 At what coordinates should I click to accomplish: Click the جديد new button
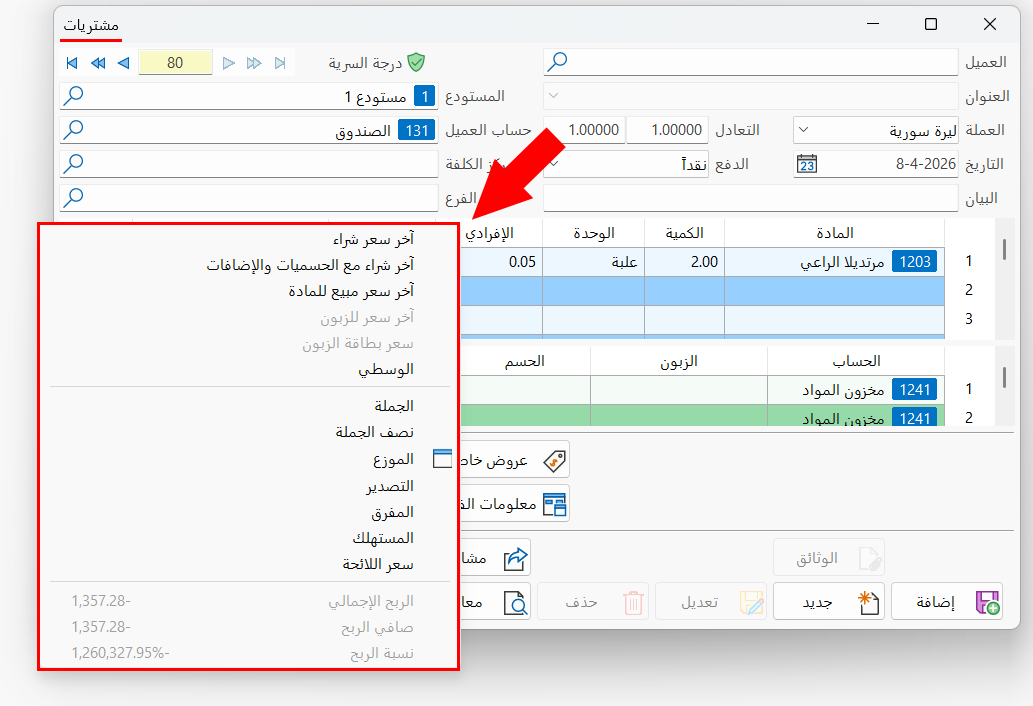click(829, 601)
